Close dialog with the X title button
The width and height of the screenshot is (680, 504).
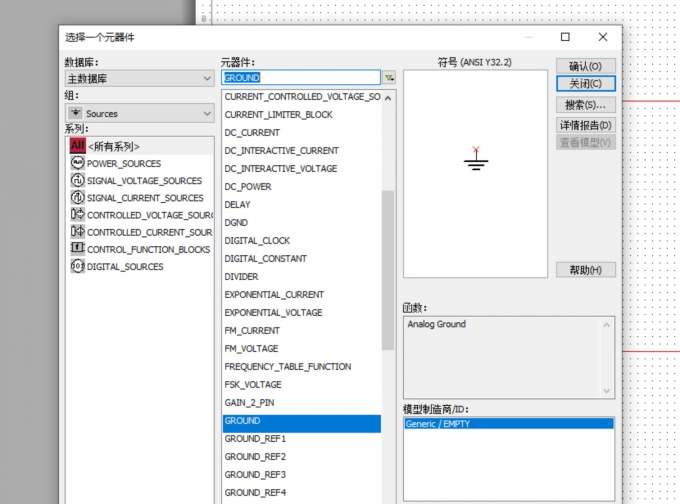coord(603,37)
